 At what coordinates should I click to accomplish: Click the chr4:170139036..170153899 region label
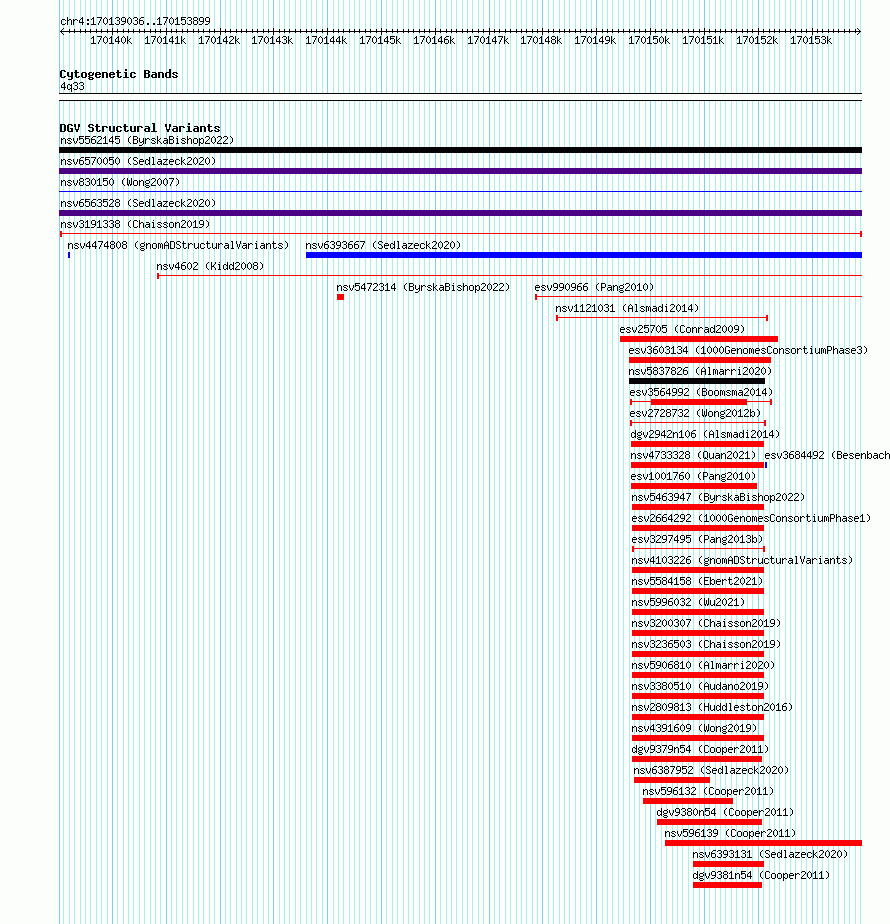pyautogui.click(x=135, y=21)
